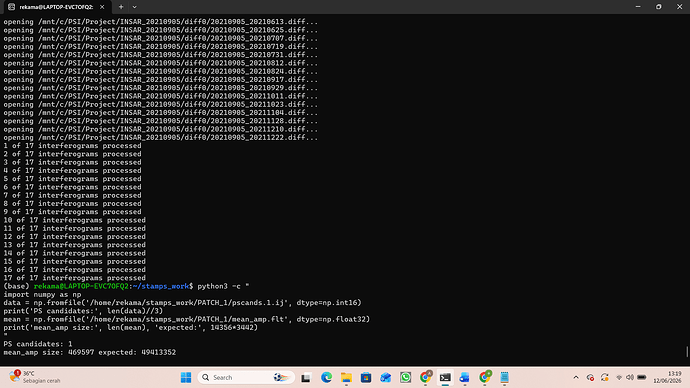690x388 pixels.
Task: Click '1 of 17 interferograms processed' line
Action: click(x=73, y=146)
